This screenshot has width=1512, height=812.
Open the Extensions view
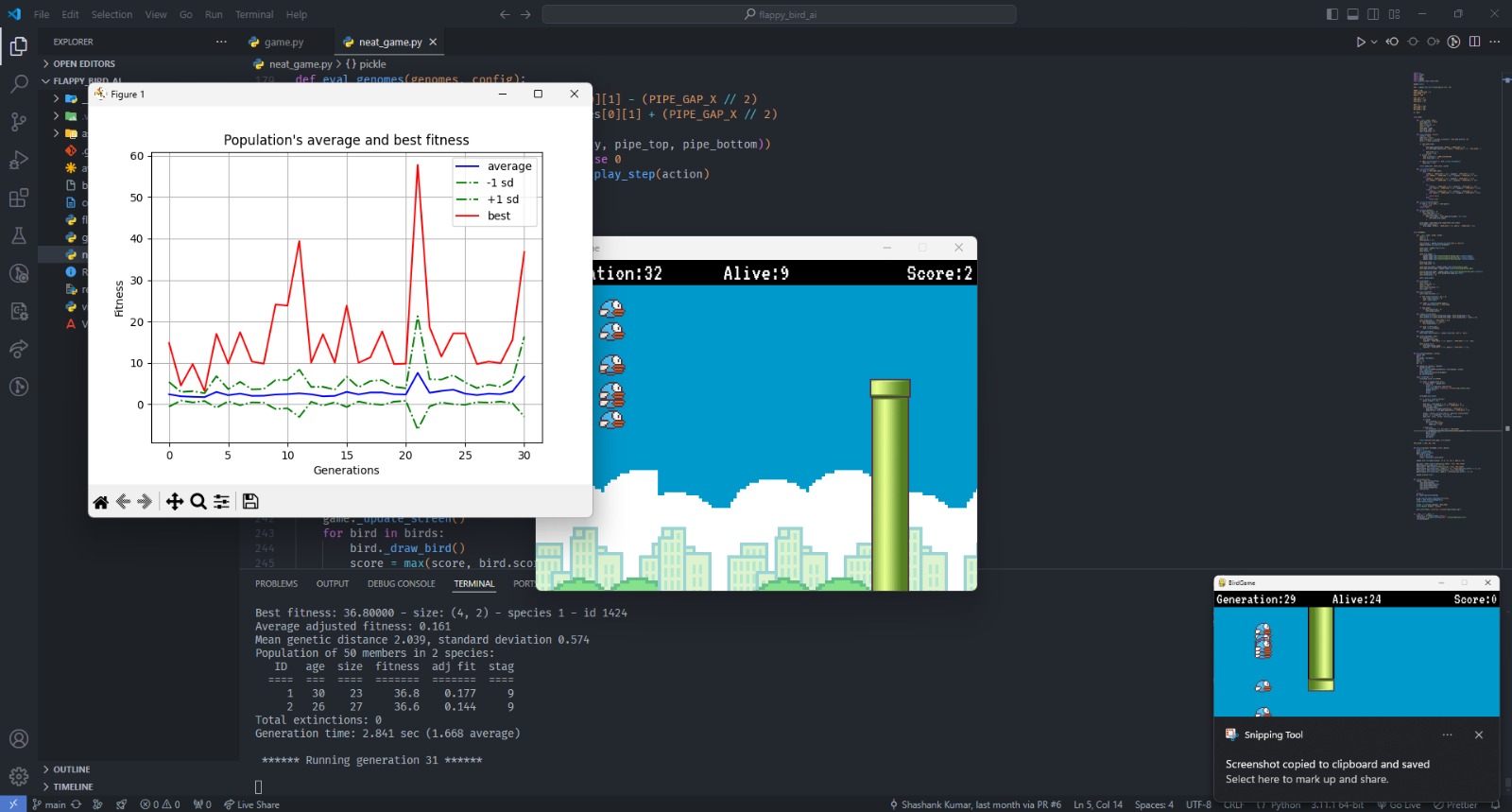tap(18, 198)
